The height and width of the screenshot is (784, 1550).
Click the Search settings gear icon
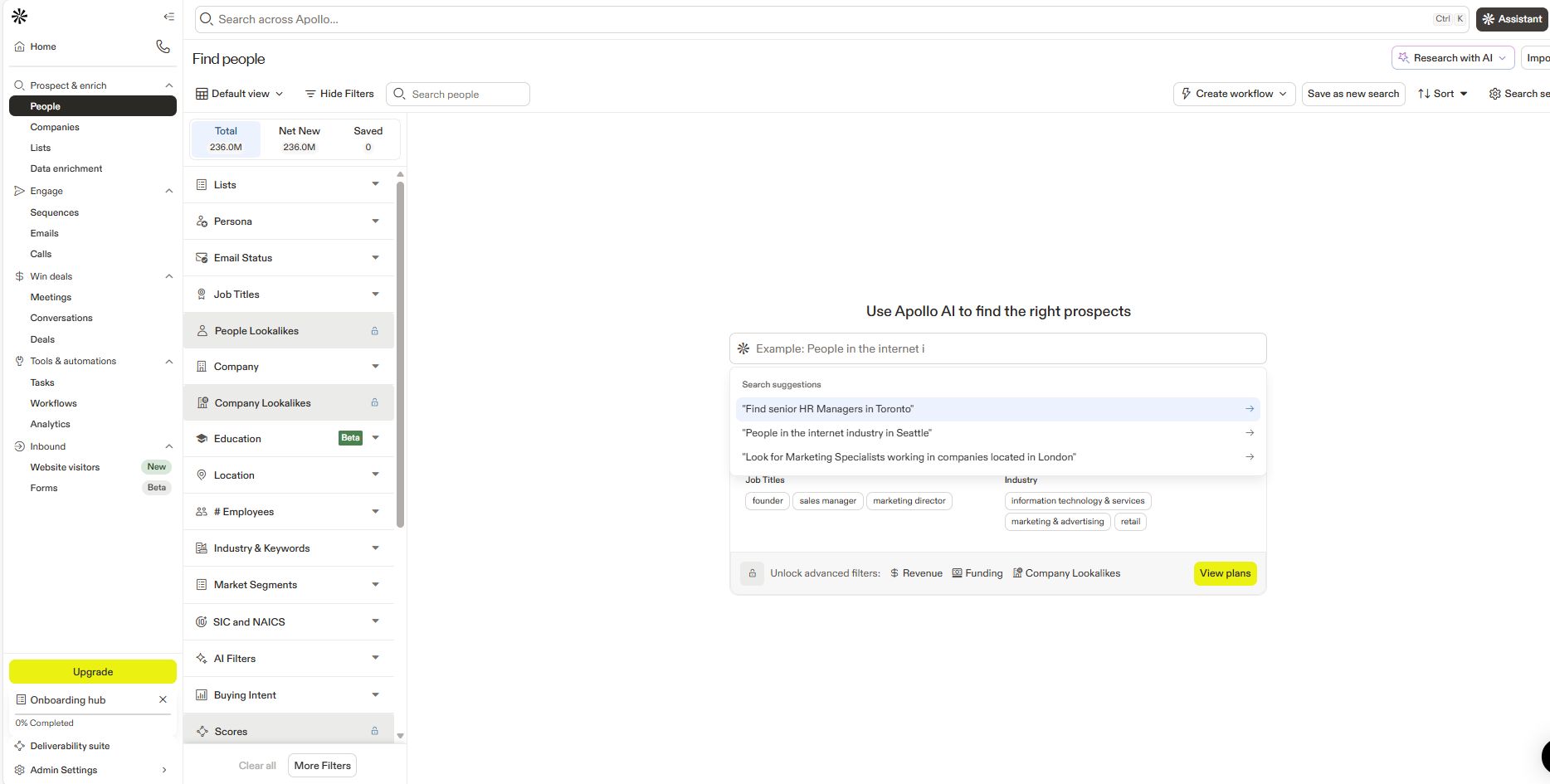1494,94
